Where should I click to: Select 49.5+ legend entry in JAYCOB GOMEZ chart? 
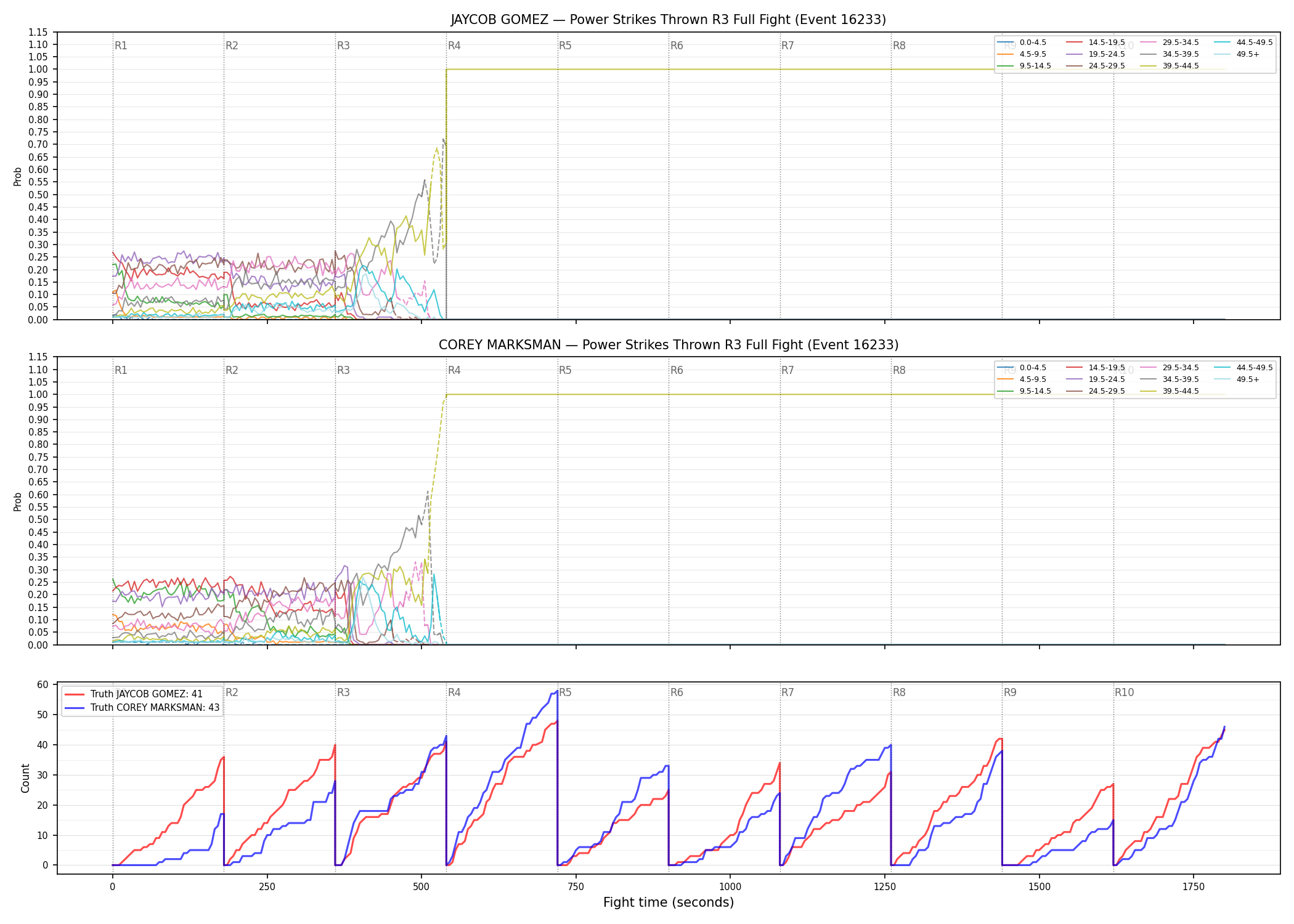(x=1237, y=54)
